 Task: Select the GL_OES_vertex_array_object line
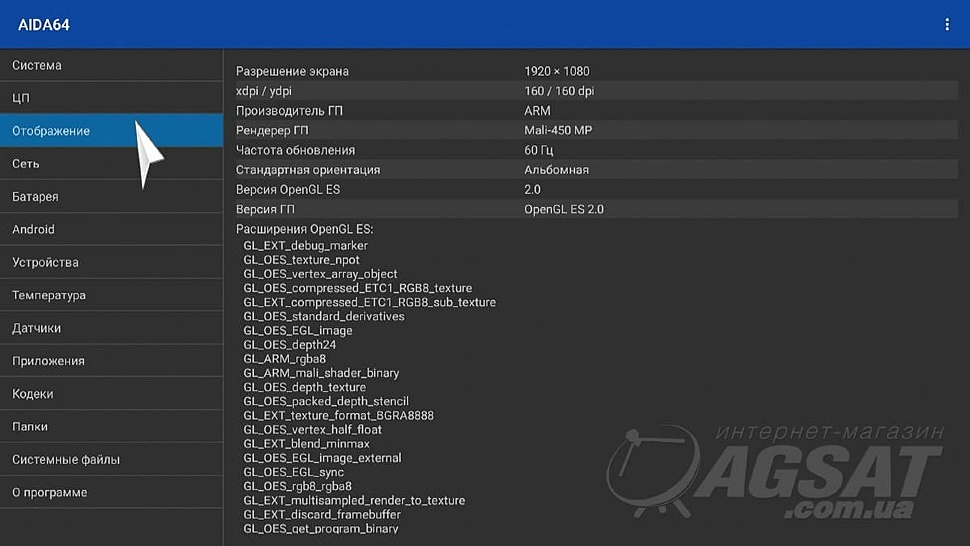(x=320, y=274)
